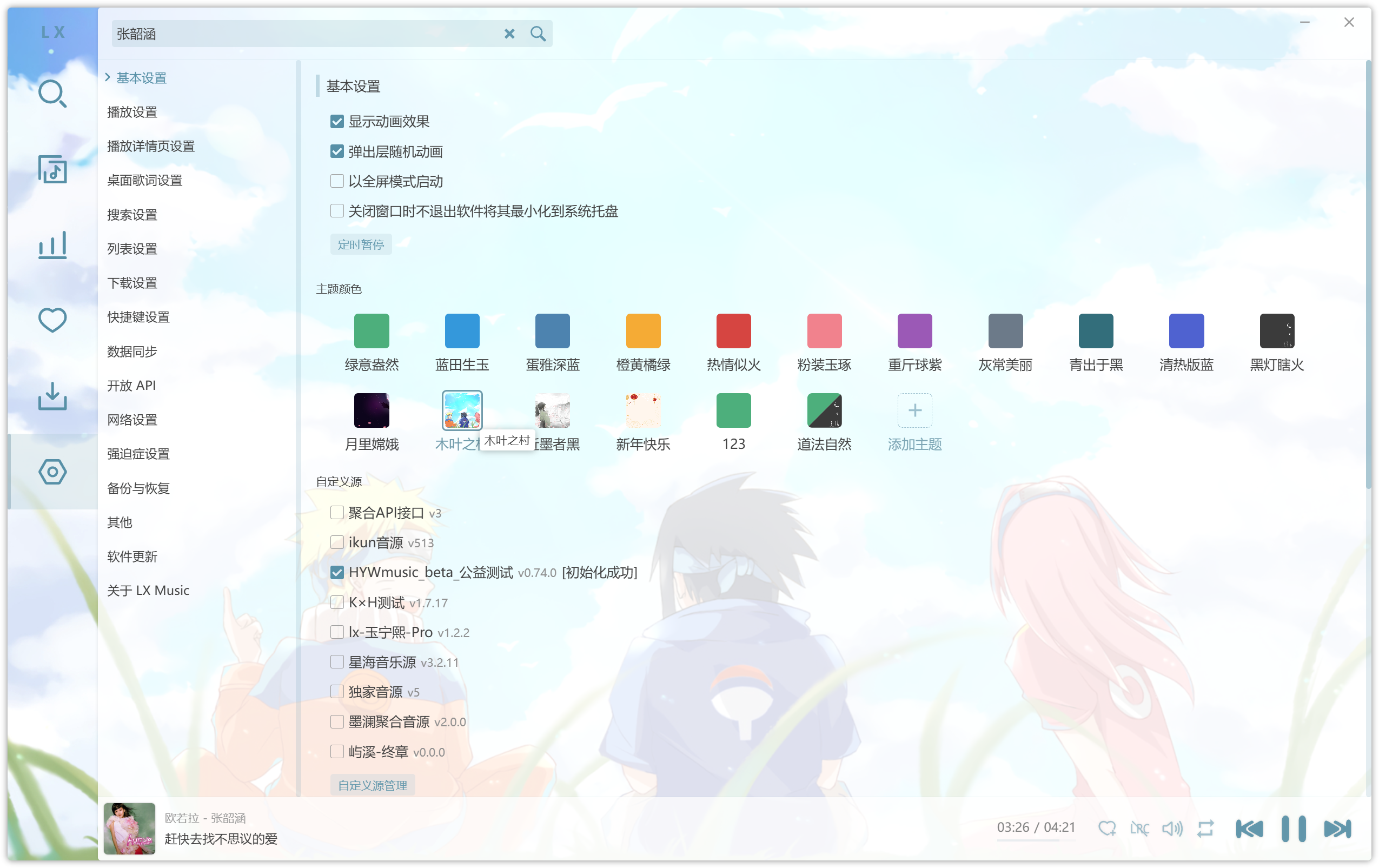
Task: Skip to next track
Action: click(1337, 828)
